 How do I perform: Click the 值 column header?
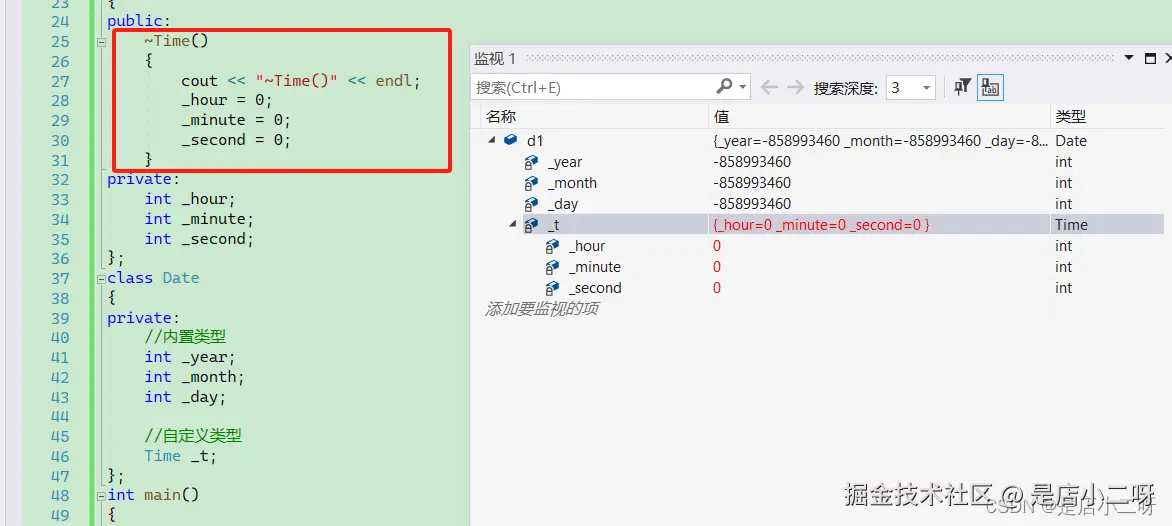pos(721,117)
